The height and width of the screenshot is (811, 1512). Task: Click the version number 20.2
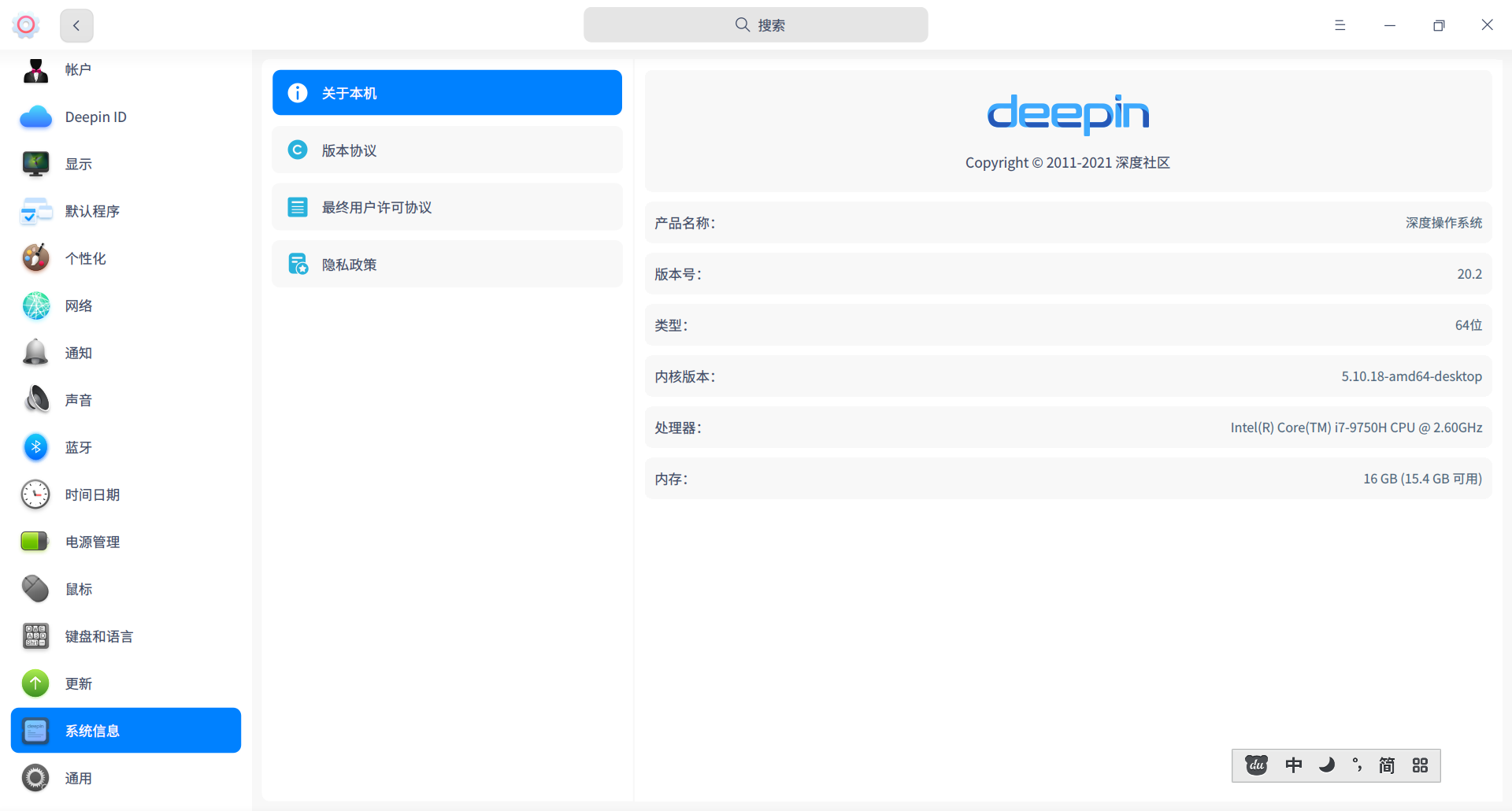(1469, 274)
